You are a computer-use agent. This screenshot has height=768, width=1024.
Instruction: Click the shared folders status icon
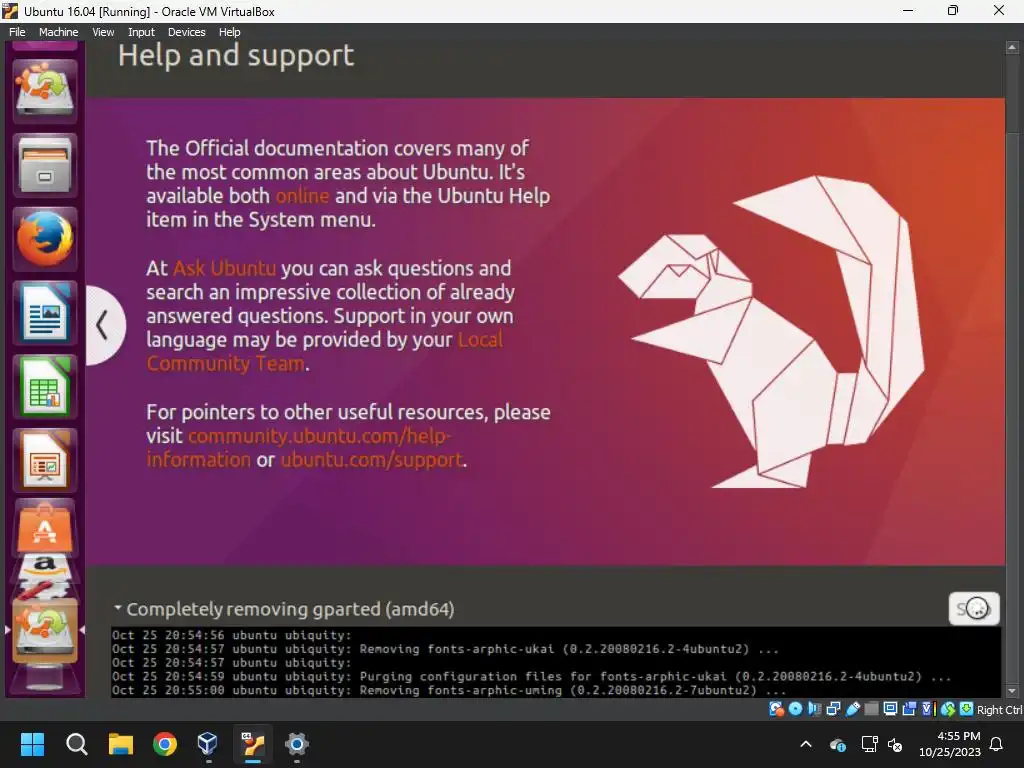(871, 709)
